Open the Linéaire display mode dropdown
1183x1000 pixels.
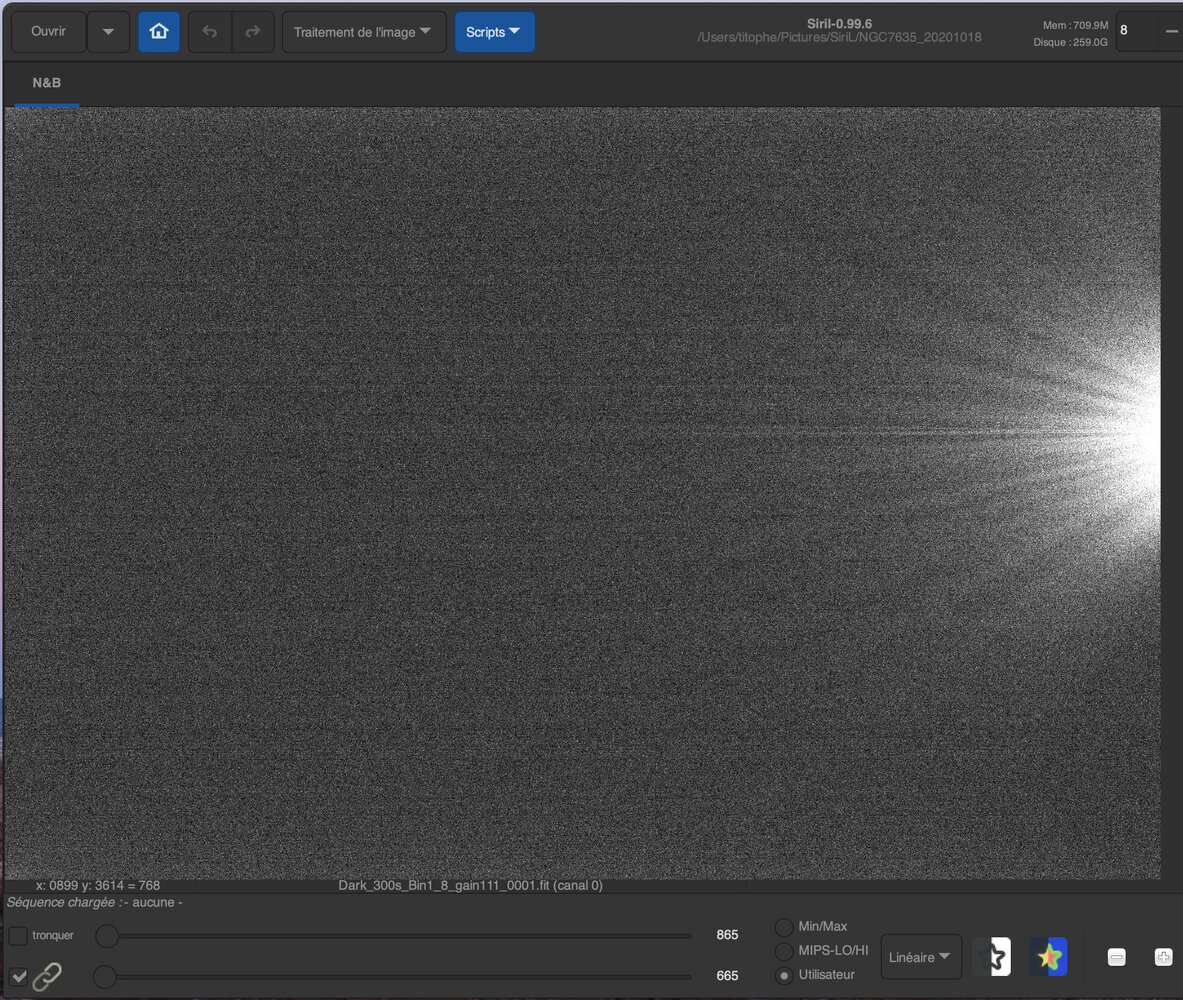coord(919,957)
